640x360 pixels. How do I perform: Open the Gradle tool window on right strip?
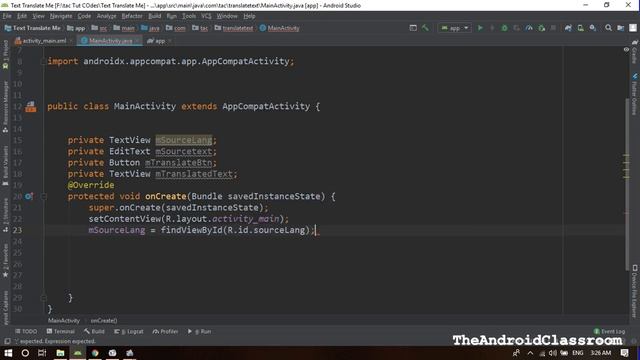(x=635, y=52)
